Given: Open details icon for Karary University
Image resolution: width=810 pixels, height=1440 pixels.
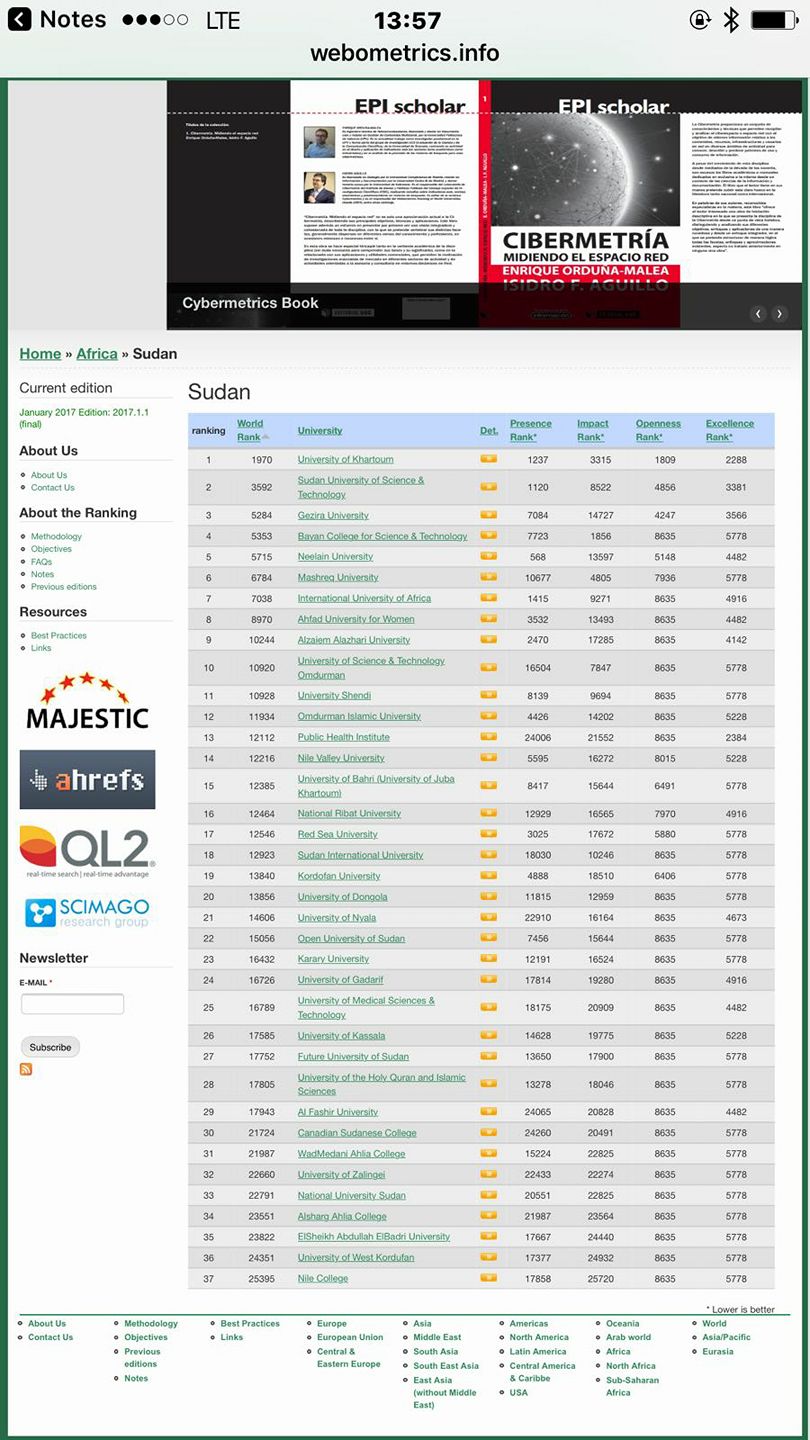Looking at the screenshot, I should point(488,959).
